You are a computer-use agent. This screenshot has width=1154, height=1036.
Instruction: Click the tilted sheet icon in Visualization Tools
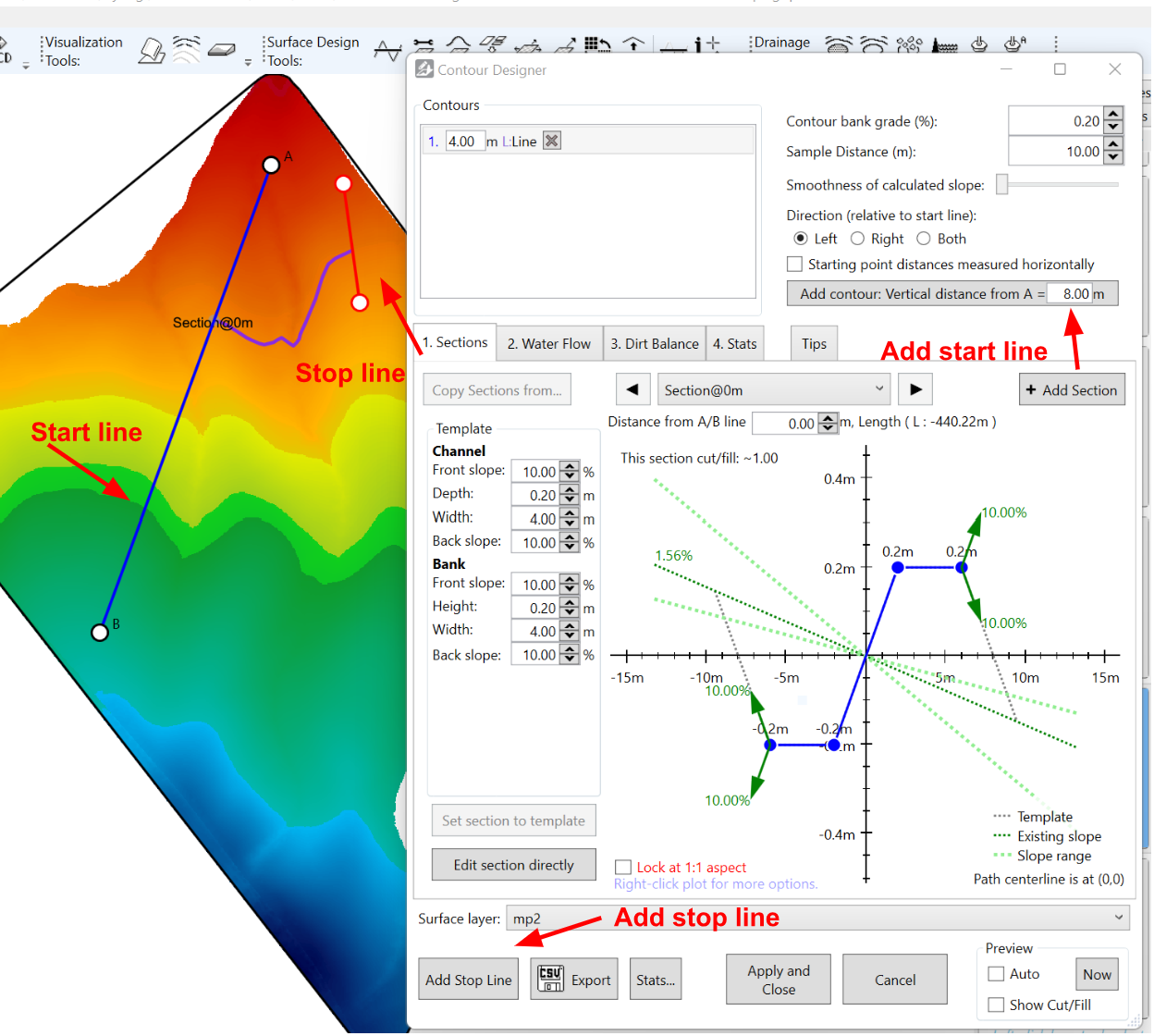tap(152, 50)
